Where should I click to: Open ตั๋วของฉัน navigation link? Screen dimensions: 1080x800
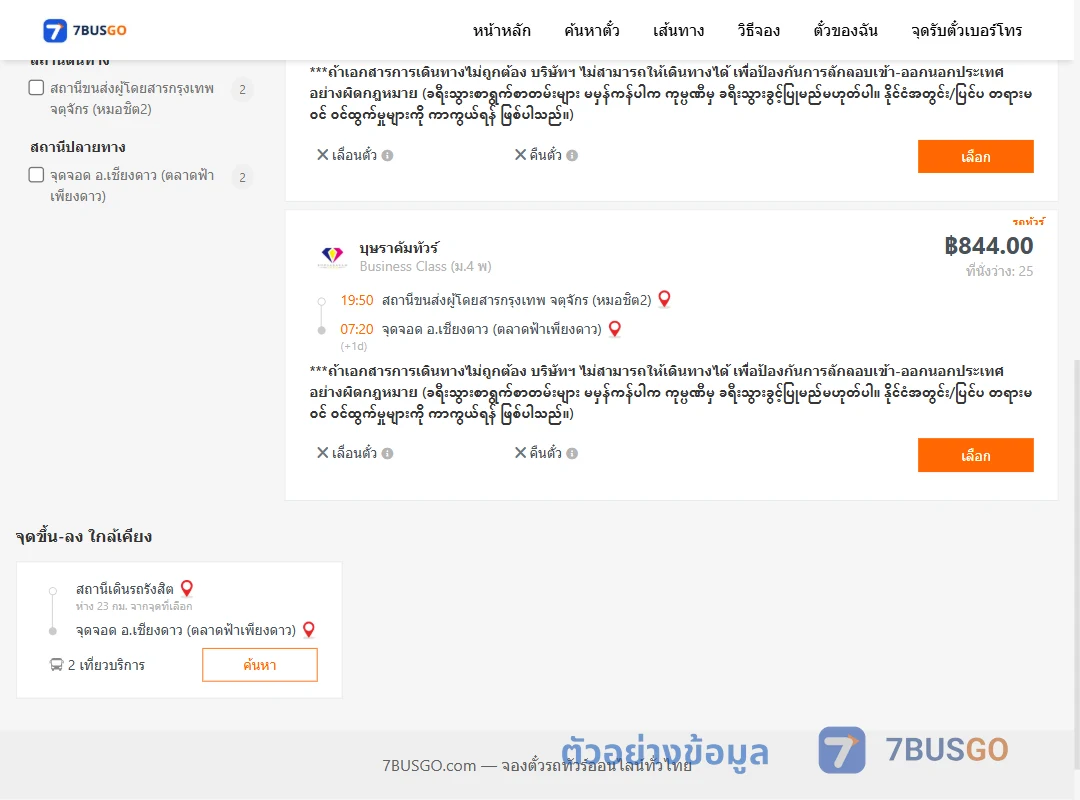(x=845, y=30)
